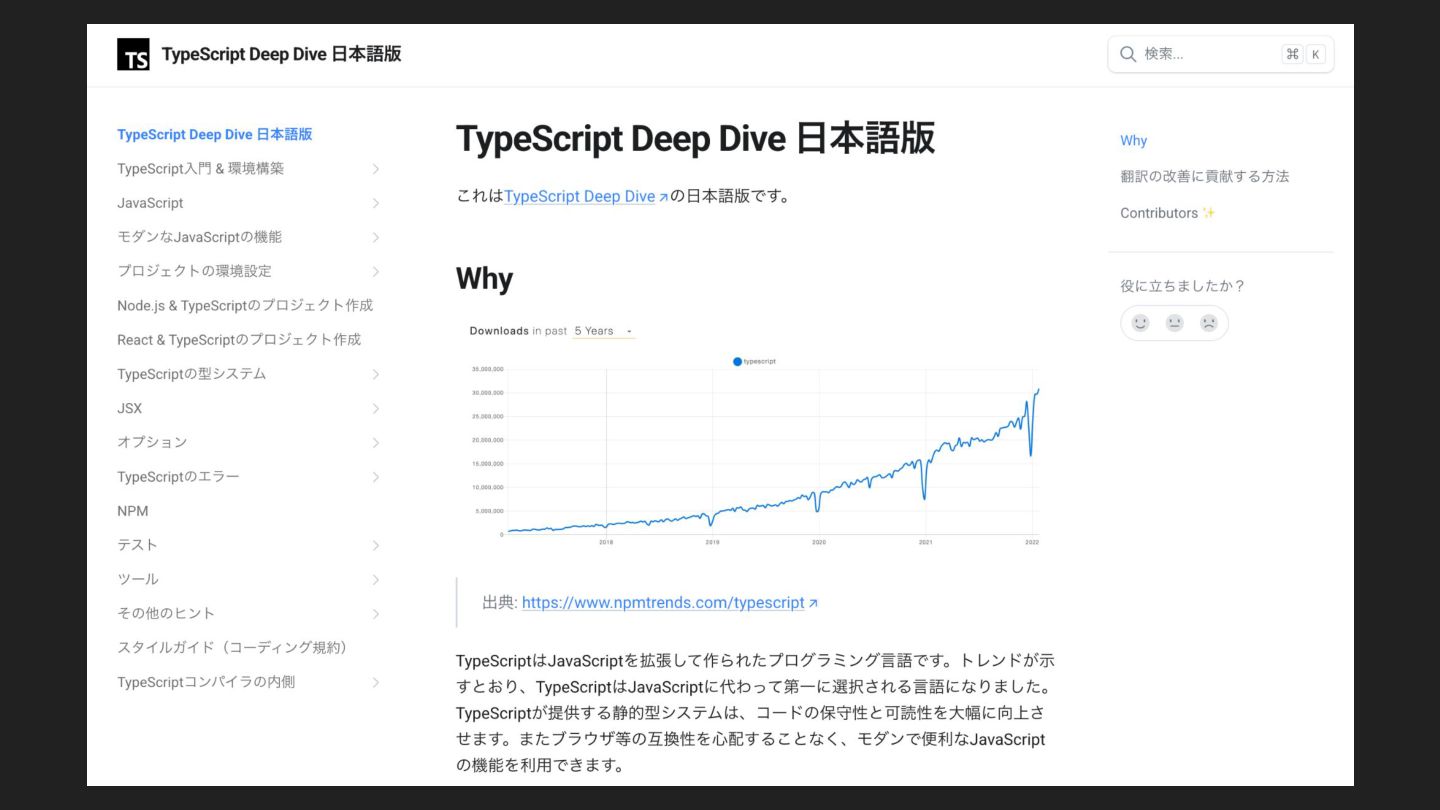Open モダンなJavaScriptの機能 sidebar page

[199, 237]
